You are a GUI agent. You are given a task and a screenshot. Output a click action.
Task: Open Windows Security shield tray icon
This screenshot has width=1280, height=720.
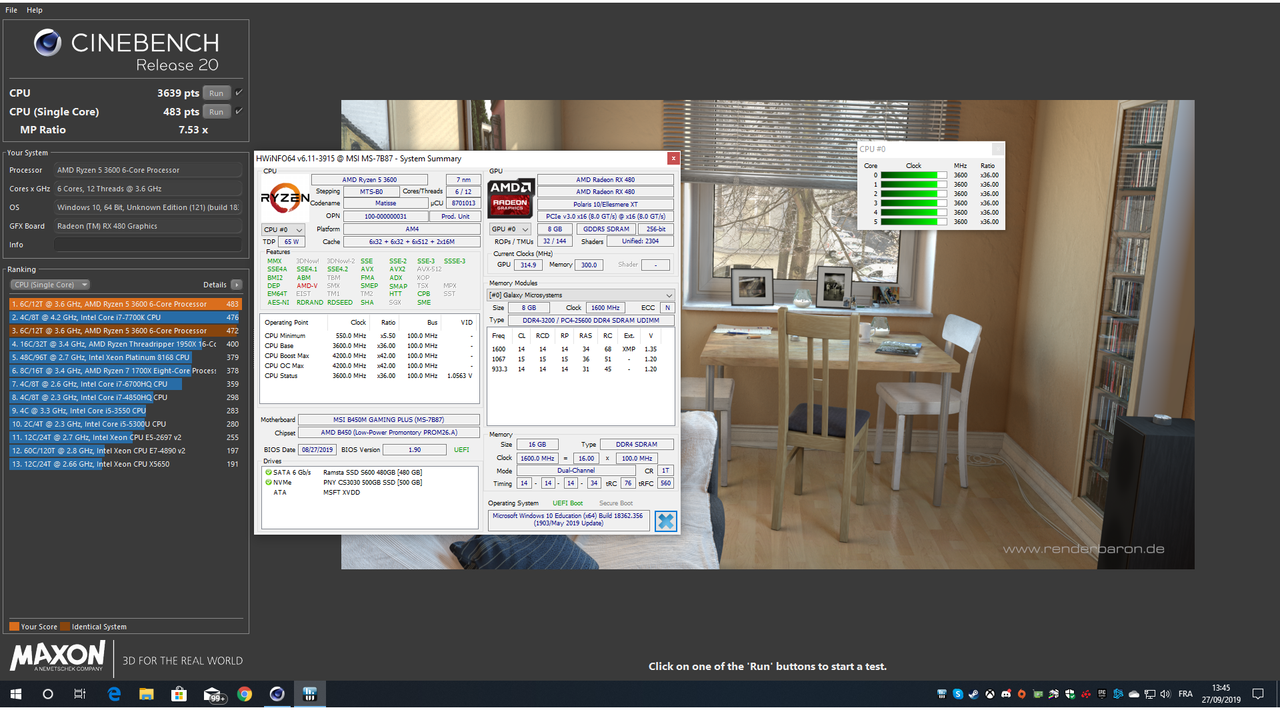click(1070, 694)
